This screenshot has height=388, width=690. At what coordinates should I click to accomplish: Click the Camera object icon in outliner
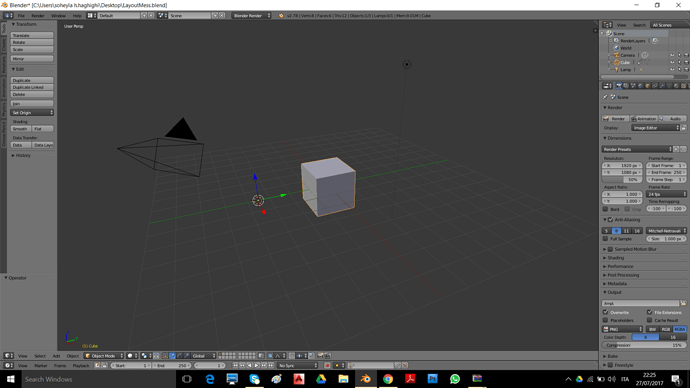click(617, 55)
